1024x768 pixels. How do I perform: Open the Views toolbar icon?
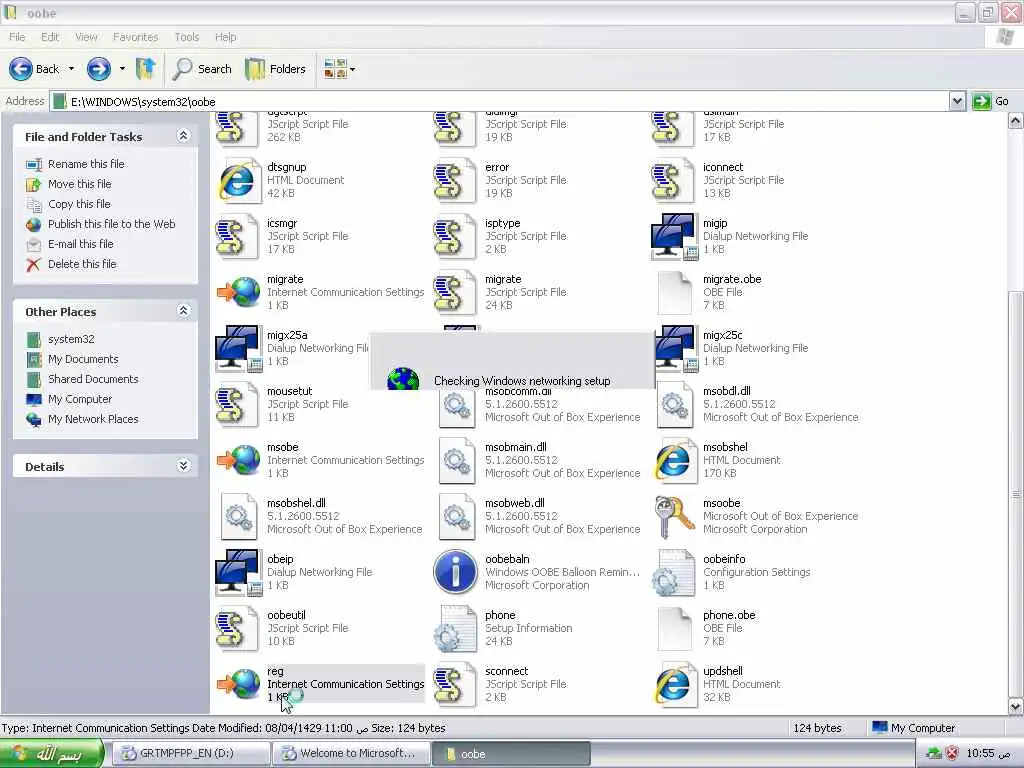[x=335, y=69]
